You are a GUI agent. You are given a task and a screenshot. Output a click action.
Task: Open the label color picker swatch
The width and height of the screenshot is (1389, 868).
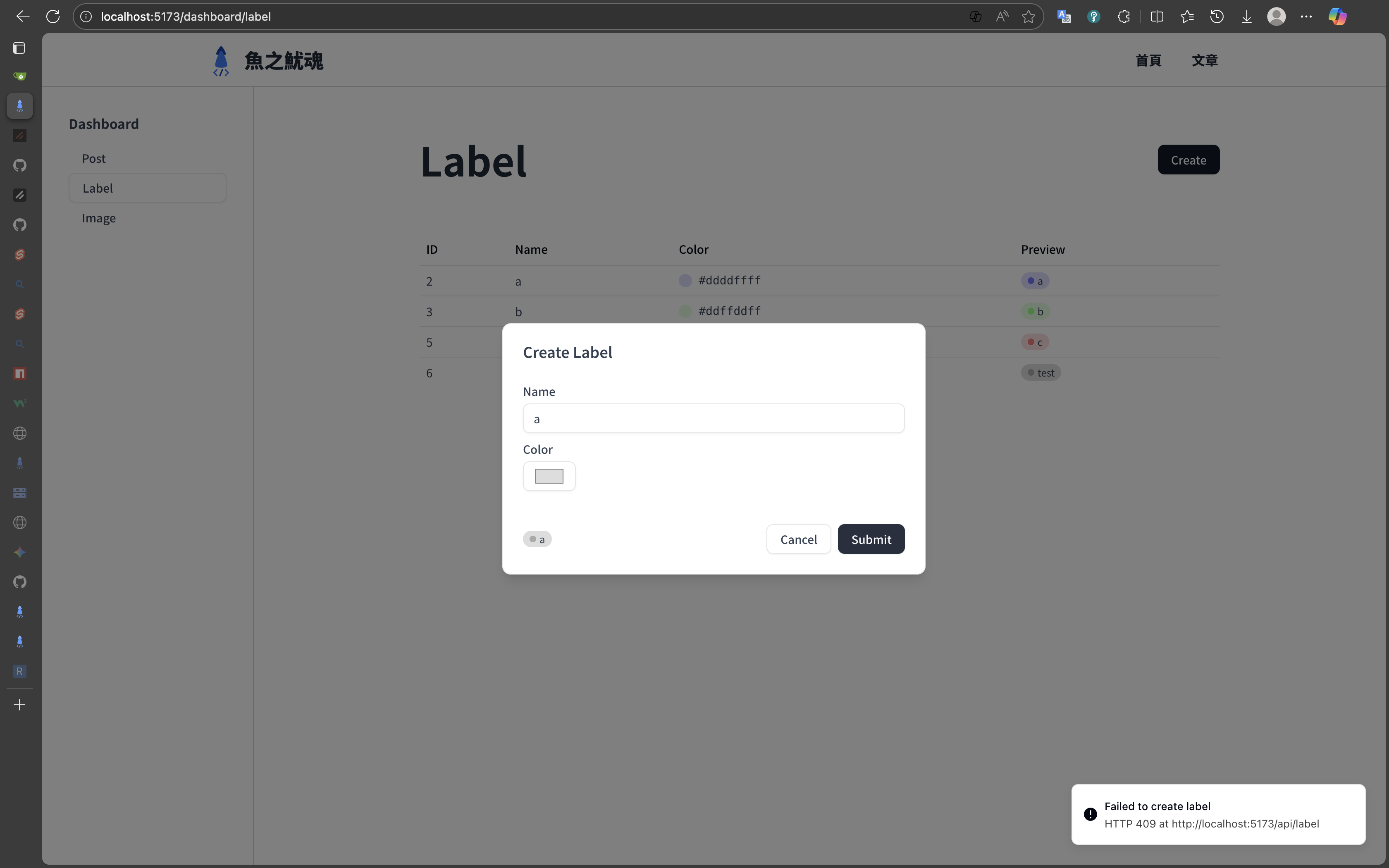[x=549, y=476]
